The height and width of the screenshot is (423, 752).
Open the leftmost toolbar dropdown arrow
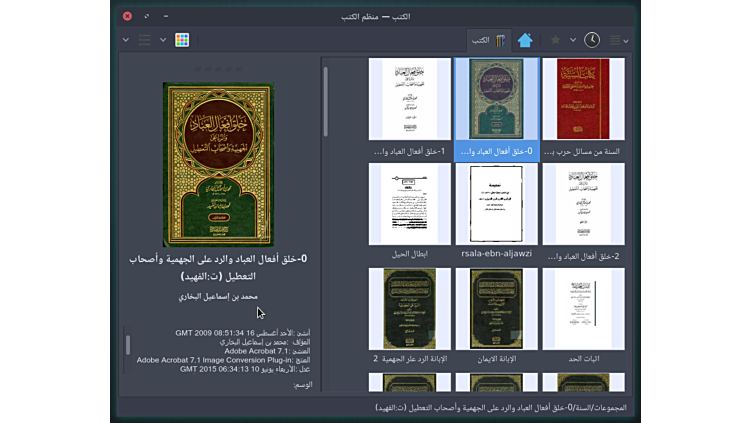[x=126, y=40]
